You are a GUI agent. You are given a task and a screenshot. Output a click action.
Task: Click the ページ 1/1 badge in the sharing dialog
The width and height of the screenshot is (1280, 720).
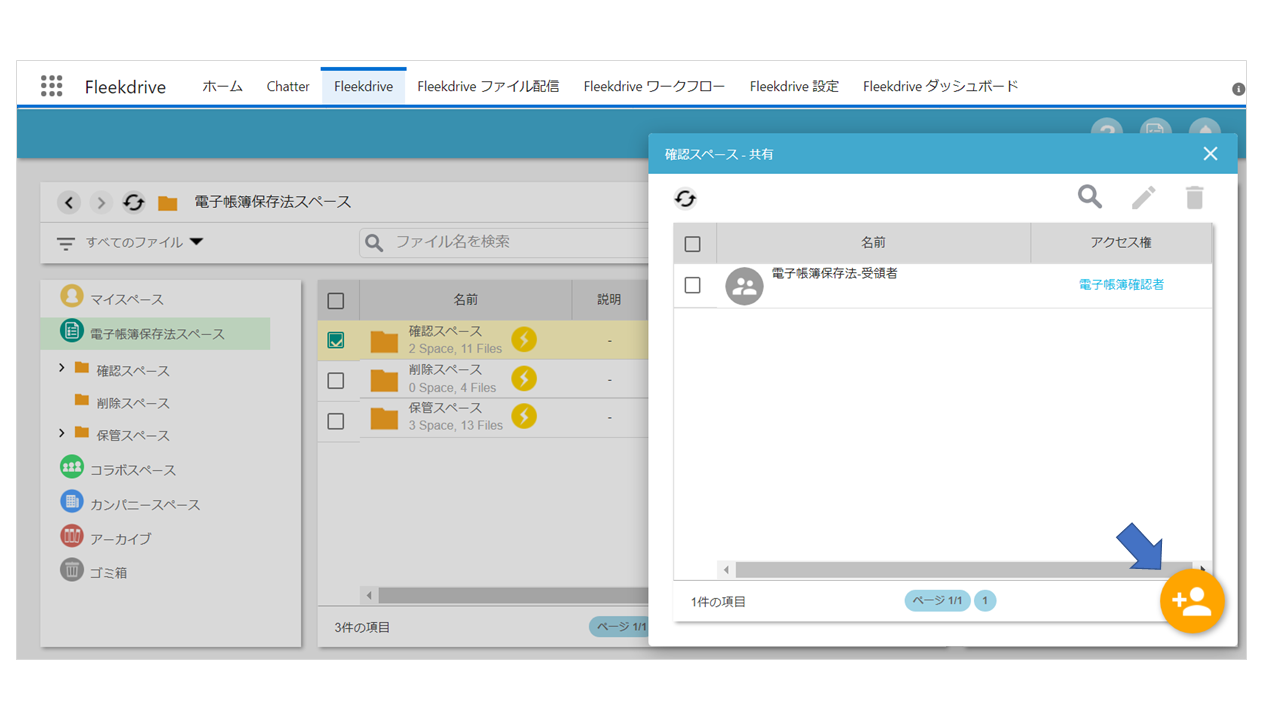point(937,601)
